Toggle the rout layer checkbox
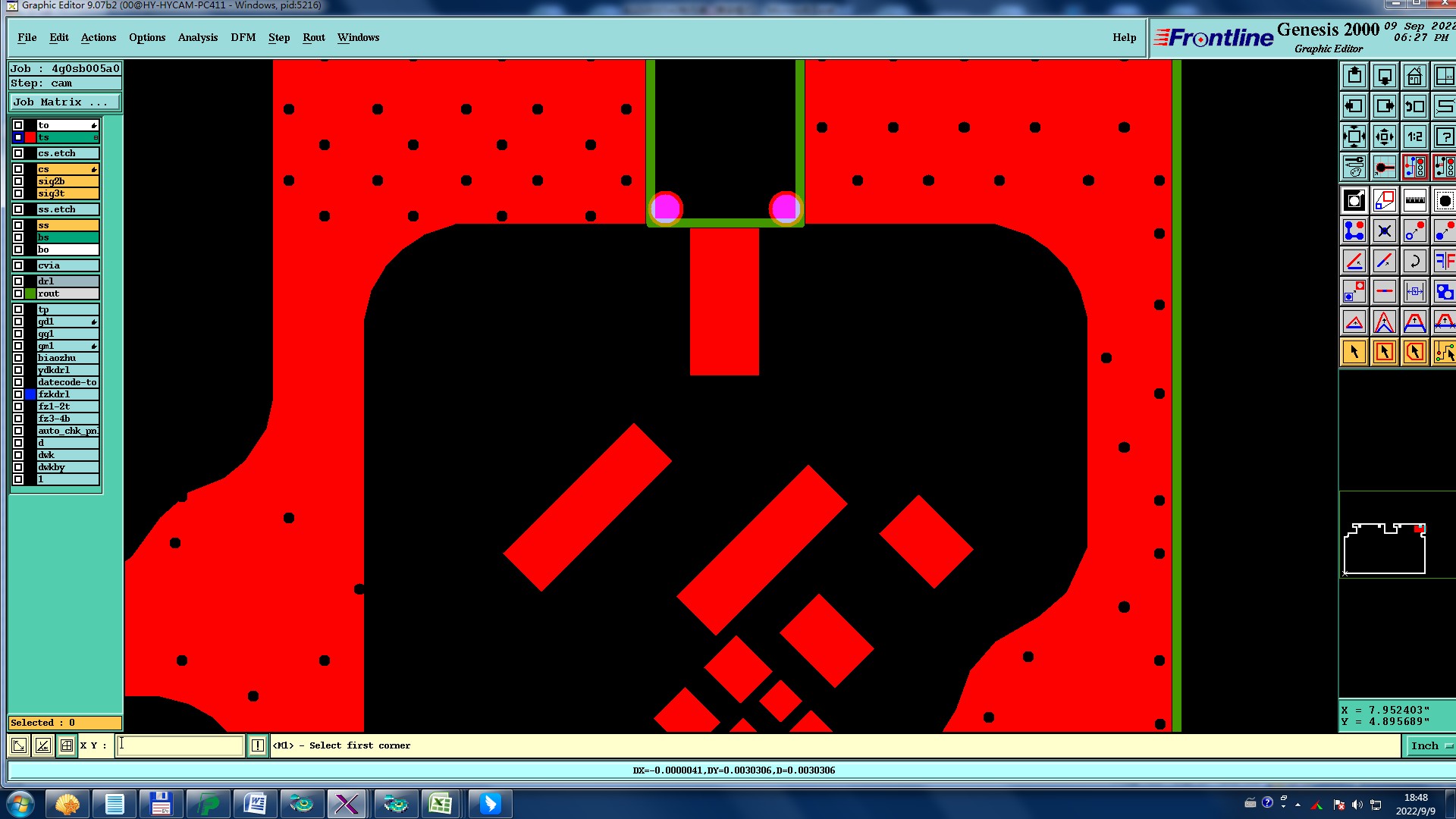 [x=18, y=293]
